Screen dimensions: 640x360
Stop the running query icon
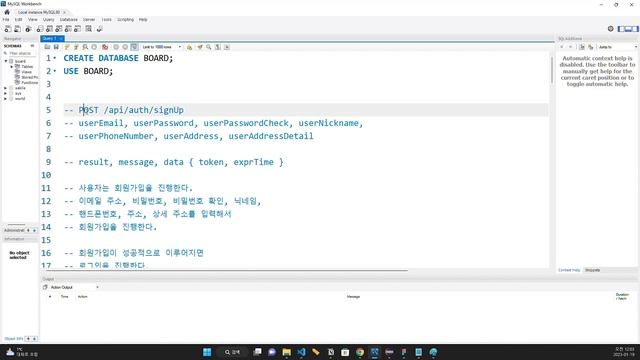click(94, 47)
